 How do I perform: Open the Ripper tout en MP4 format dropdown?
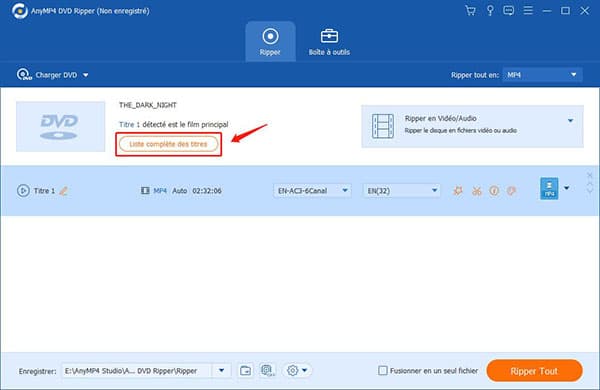click(x=542, y=75)
